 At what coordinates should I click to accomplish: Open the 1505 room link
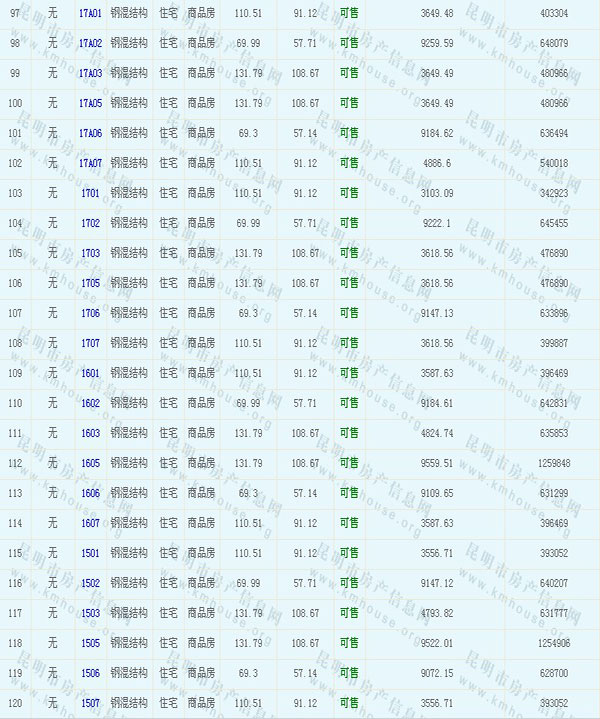(90, 644)
